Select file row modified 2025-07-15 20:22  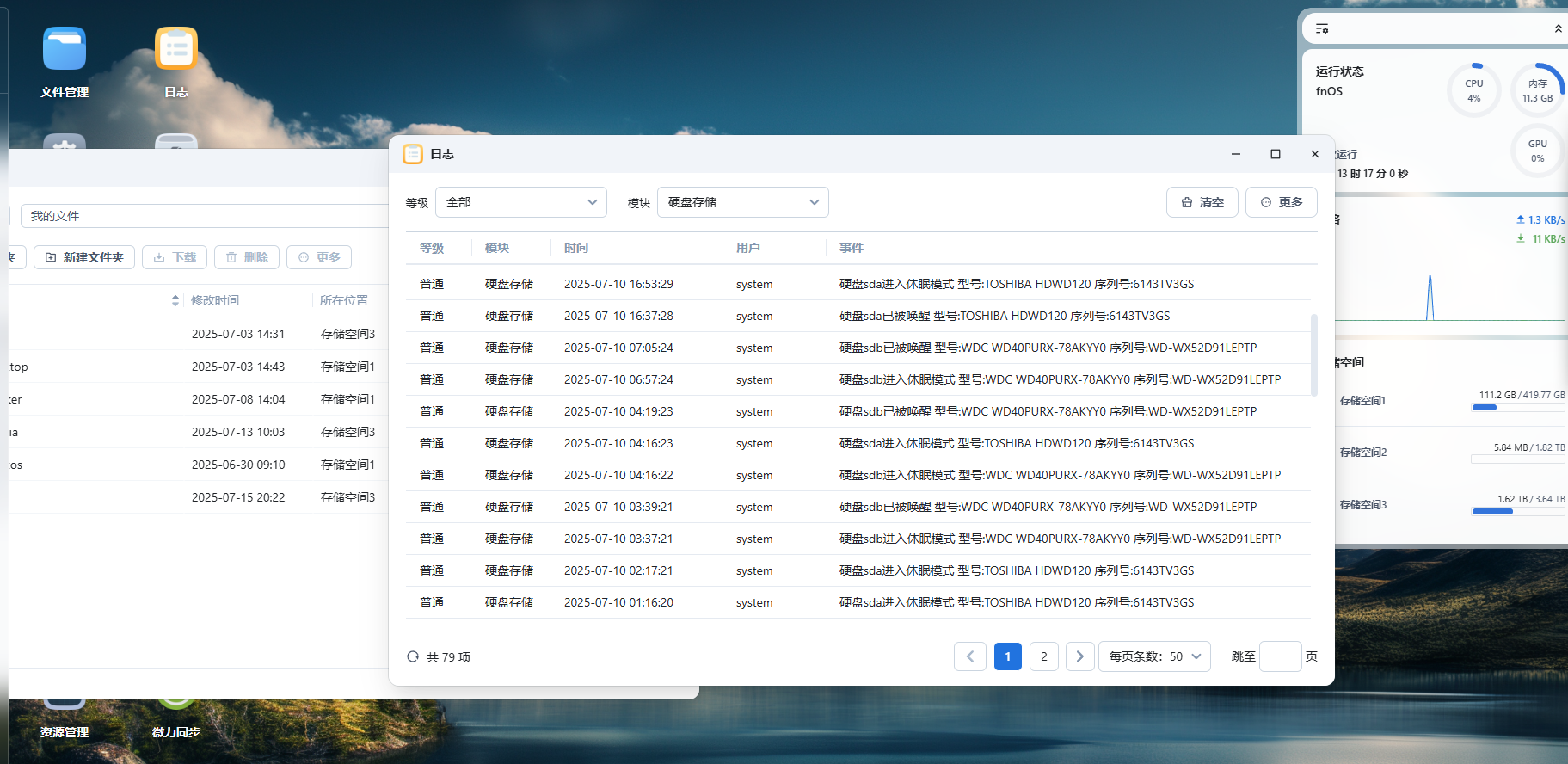pos(199,497)
